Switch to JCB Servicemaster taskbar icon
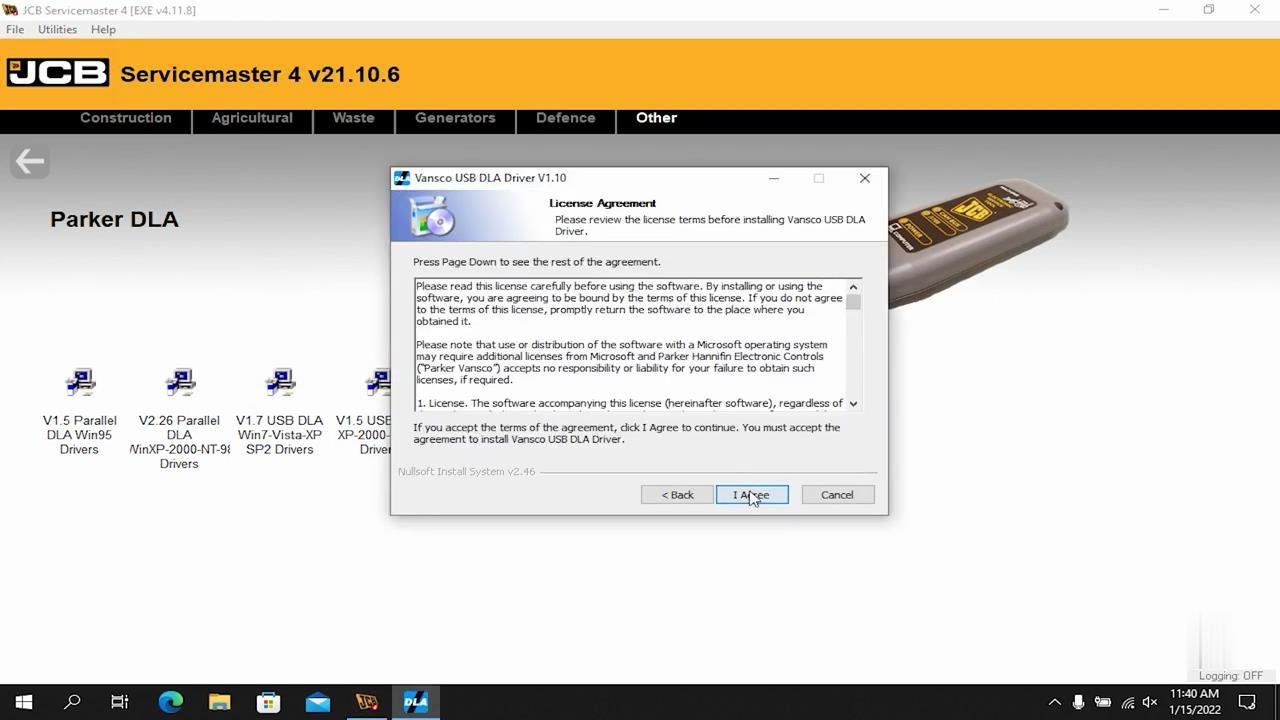 (x=367, y=702)
